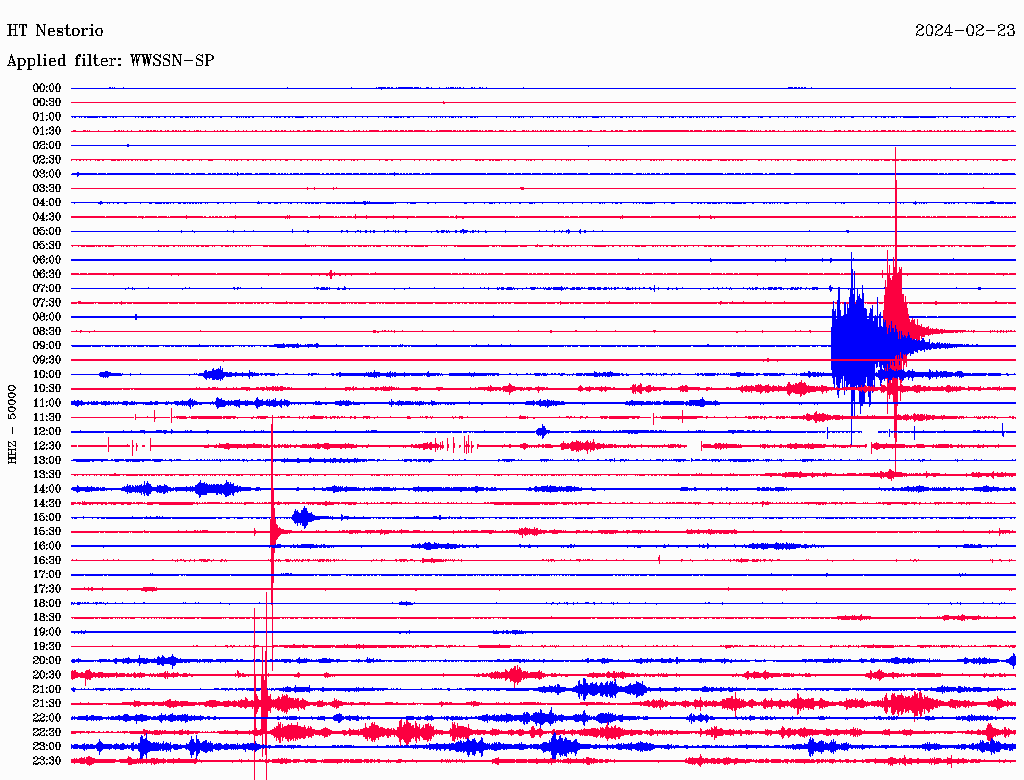The width and height of the screenshot is (1024, 780).
Task: Click the 21:00 time label
Action: point(47,689)
